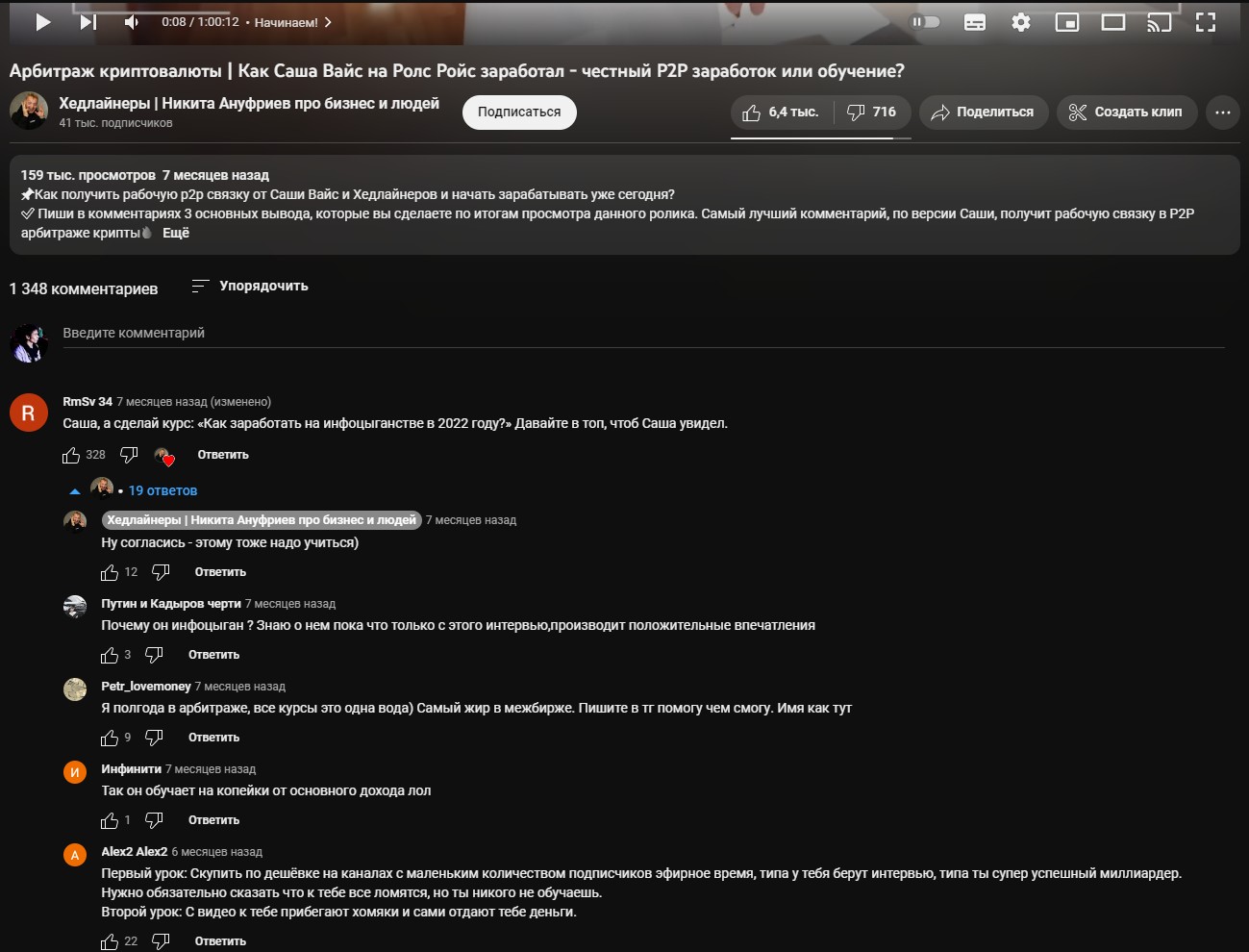Click '1 348 комментариев' count
Image resolution: width=1249 pixels, height=952 pixels.
click(84, 288)
